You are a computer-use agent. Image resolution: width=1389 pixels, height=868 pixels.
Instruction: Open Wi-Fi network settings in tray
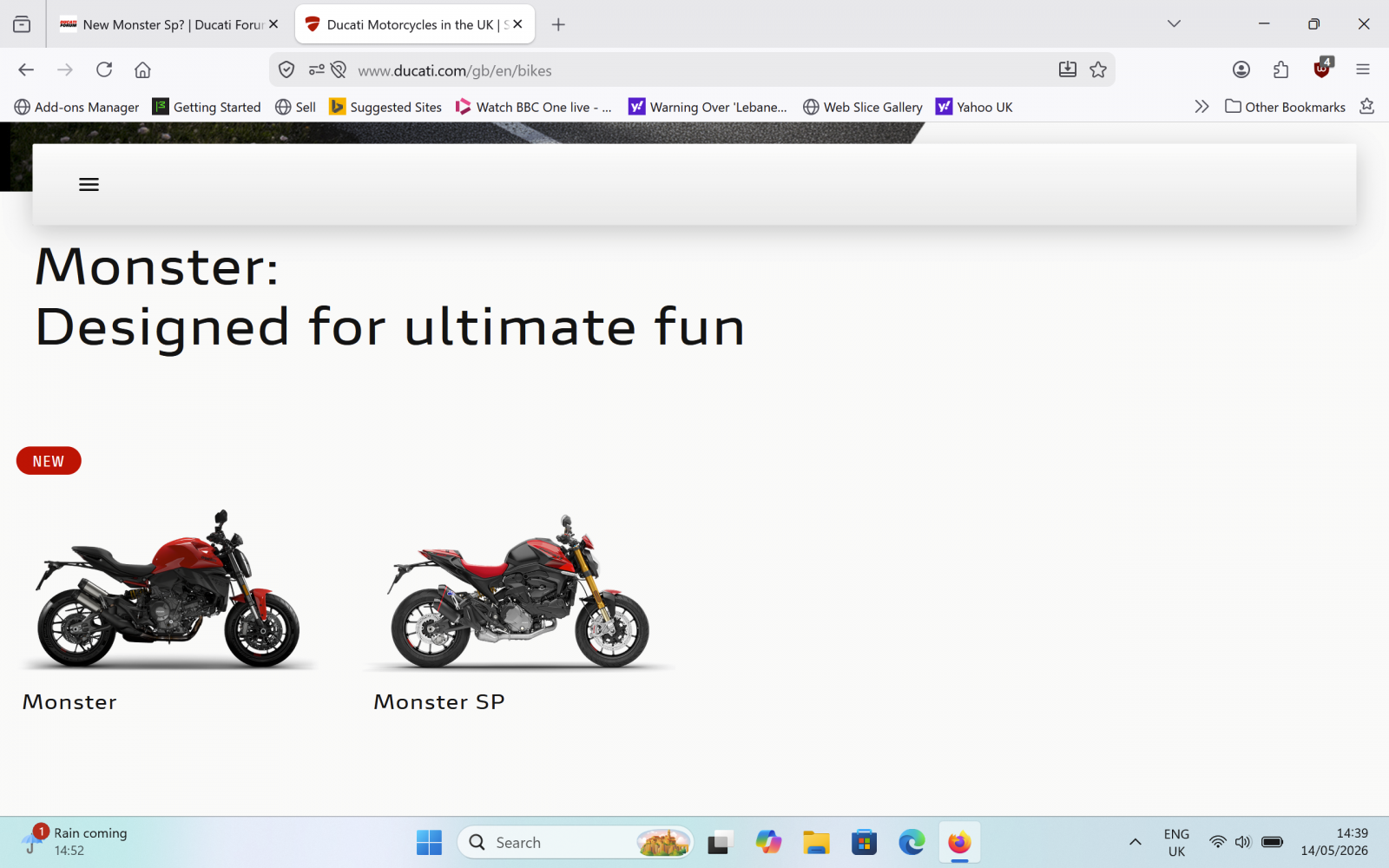point(1218,842)
